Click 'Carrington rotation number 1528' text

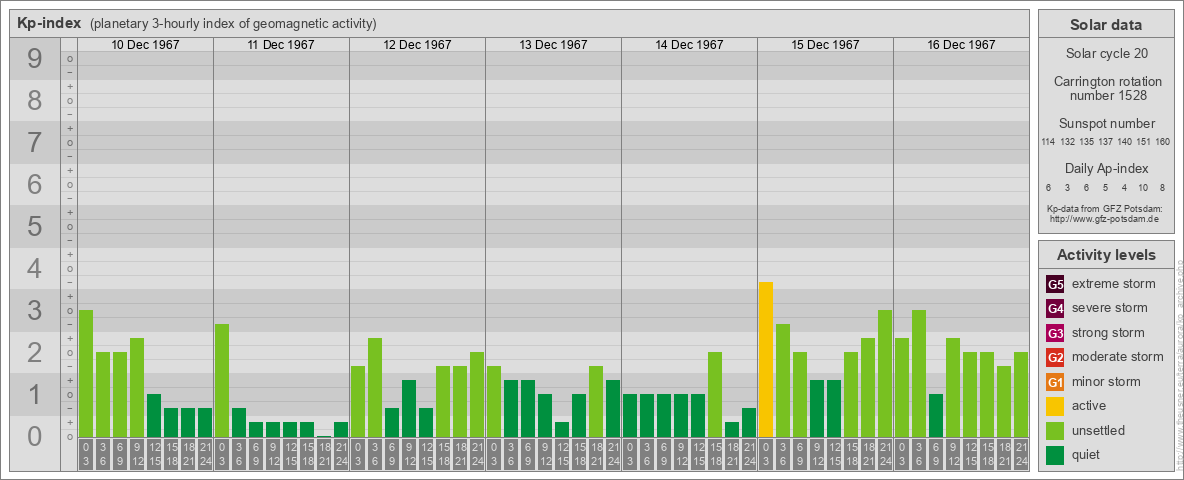1106,89
